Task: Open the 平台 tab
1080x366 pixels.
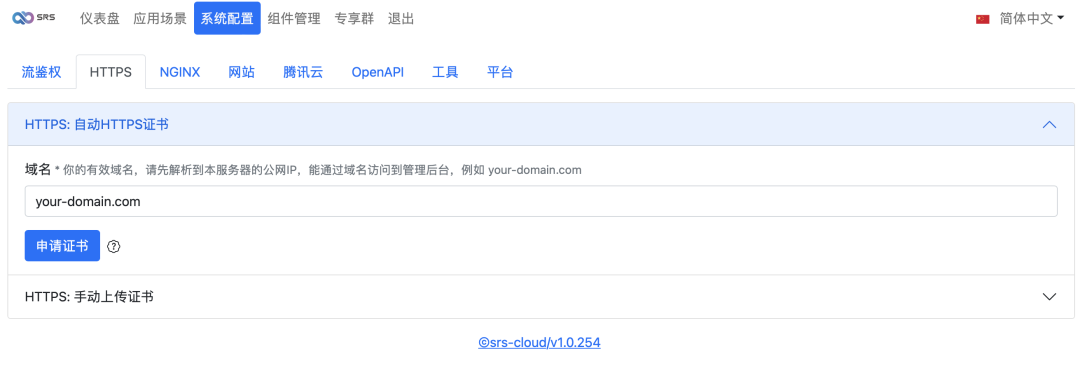Action: [500, 72]
